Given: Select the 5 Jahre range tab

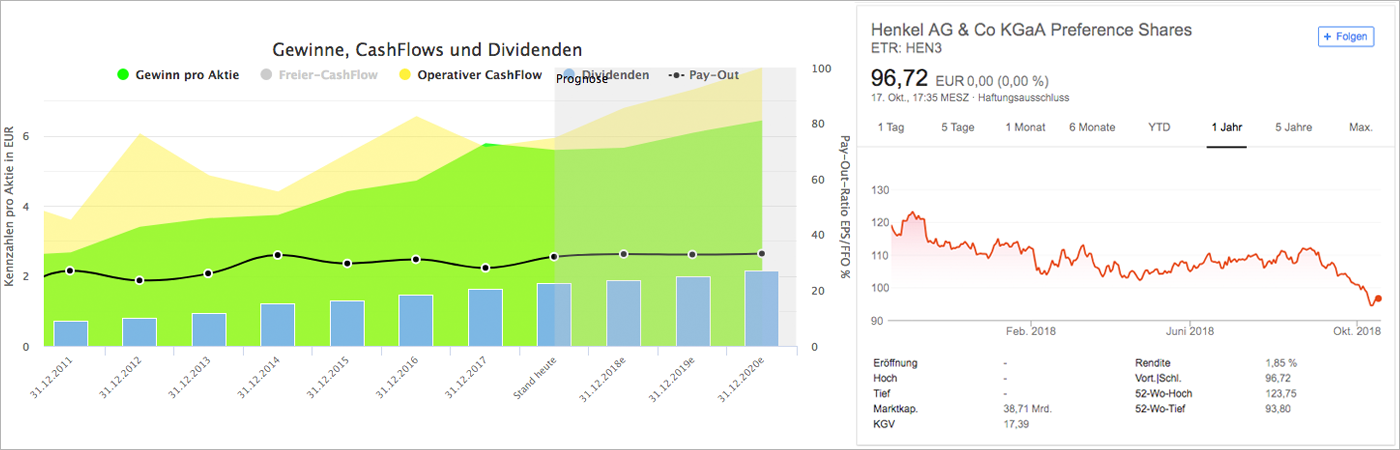Looking at the screenshot, I should [1293, 127].
